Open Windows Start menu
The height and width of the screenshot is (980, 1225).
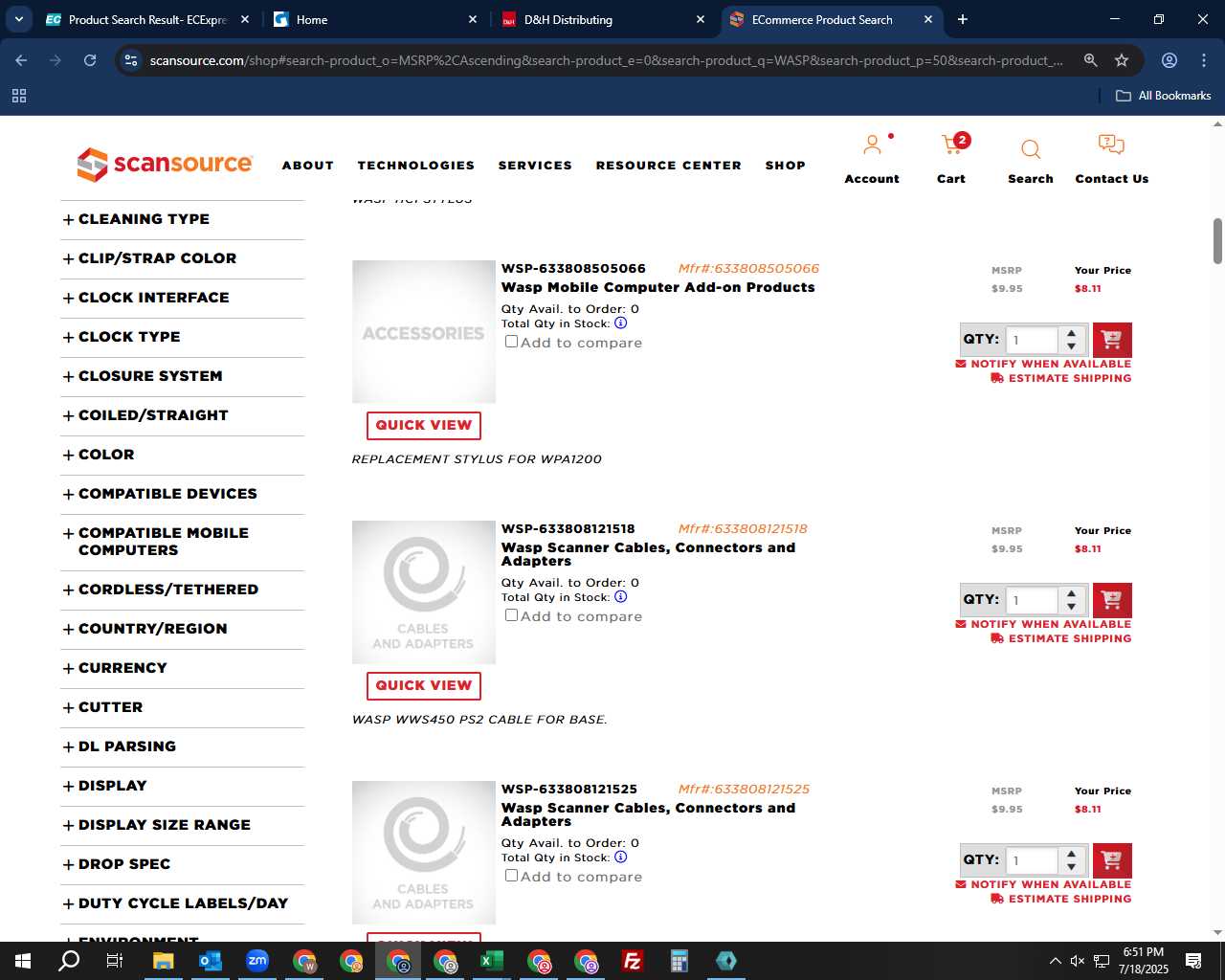pyautogui.click(x=23, y=961)
